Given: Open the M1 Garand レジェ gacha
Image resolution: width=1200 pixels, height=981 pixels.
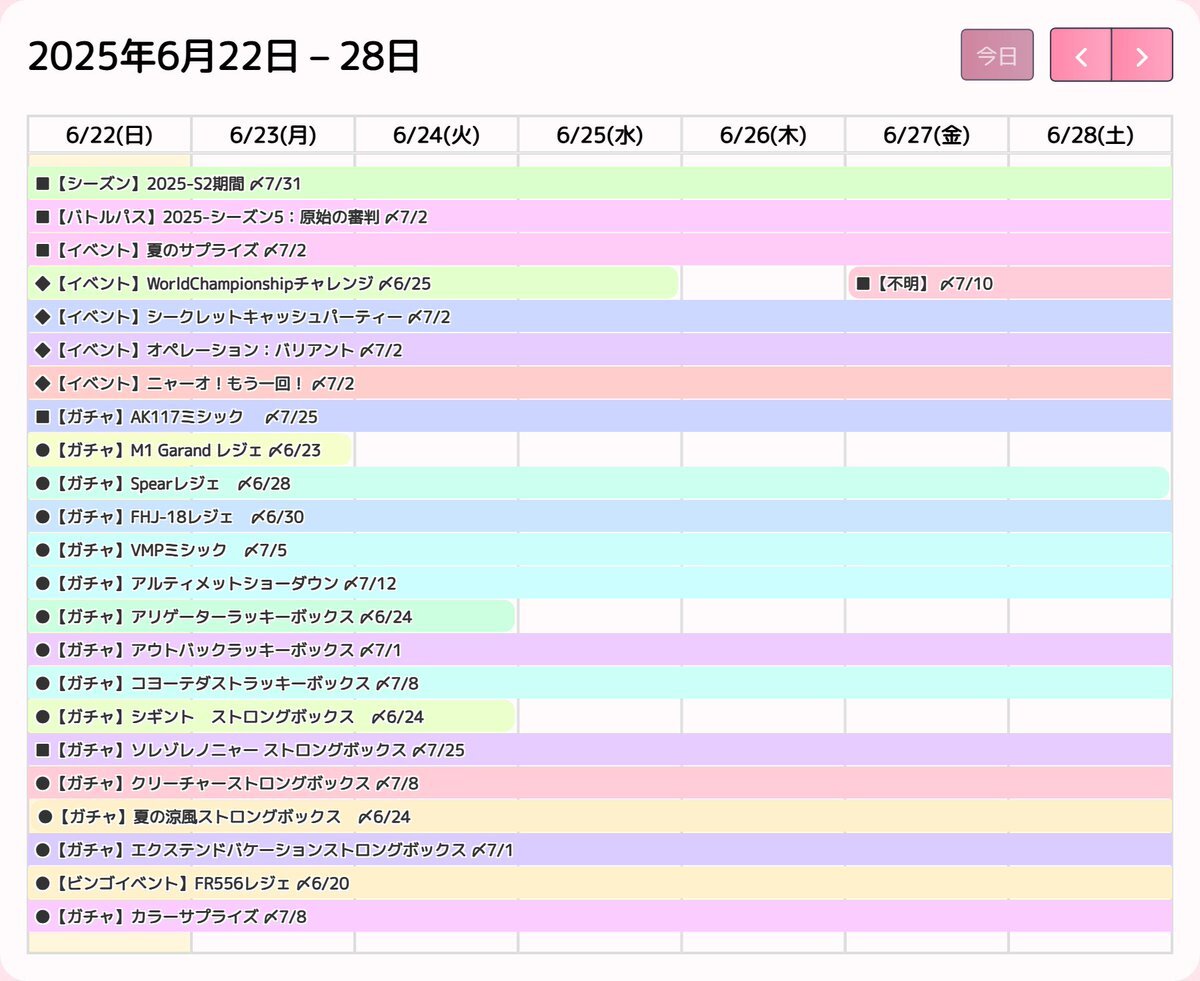Looking at the screenshot, I should pos(191,450).
